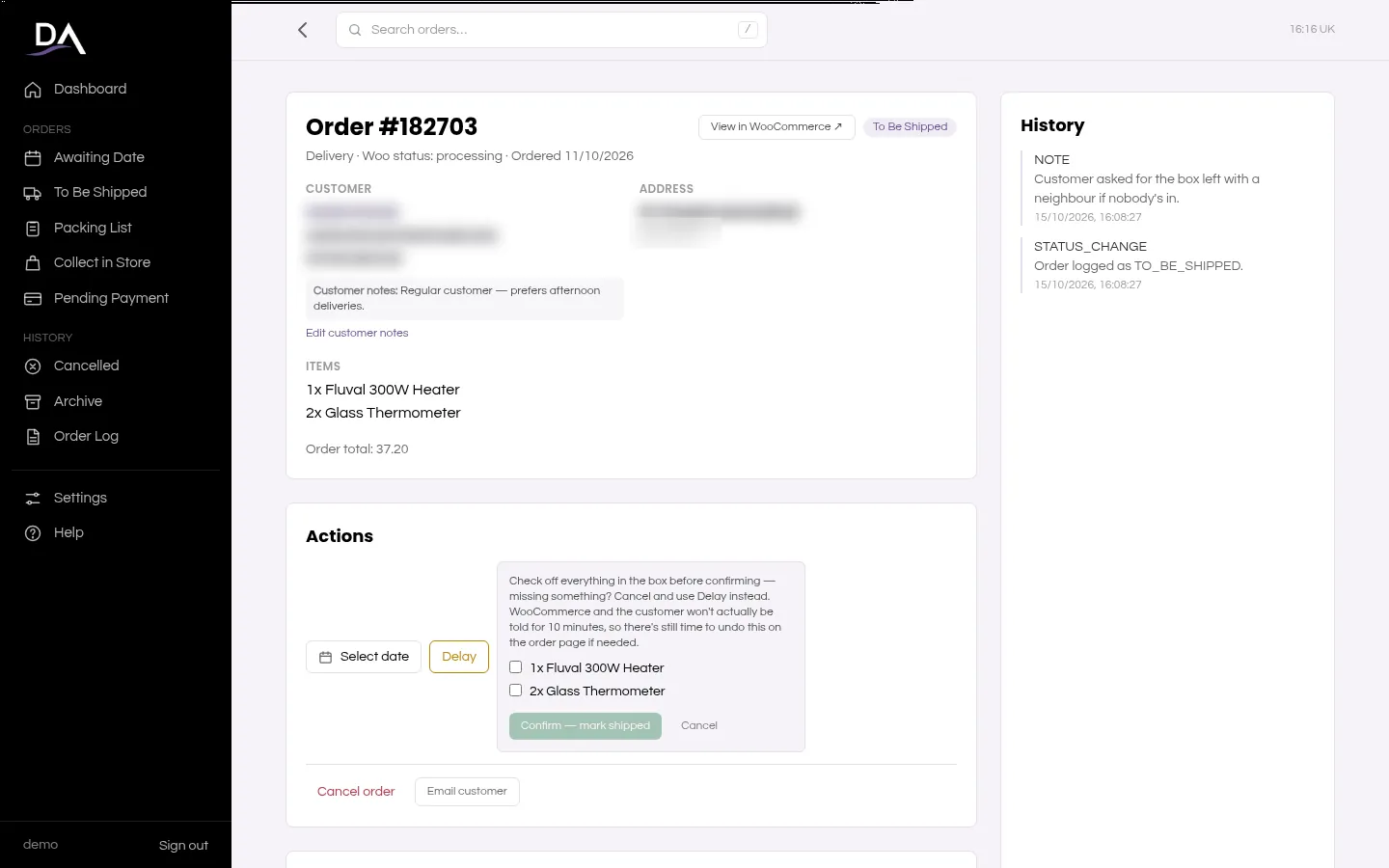Click View in WooCommerce button
Viewport: 1389px width, 868px height.
(x=776, y=127)
